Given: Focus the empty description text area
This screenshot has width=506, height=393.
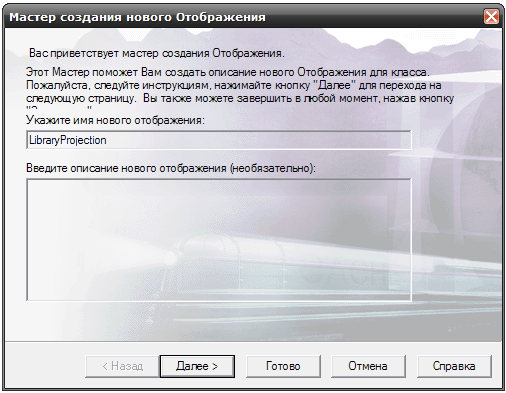Looking at the screenshot, I should click(219, 240).
